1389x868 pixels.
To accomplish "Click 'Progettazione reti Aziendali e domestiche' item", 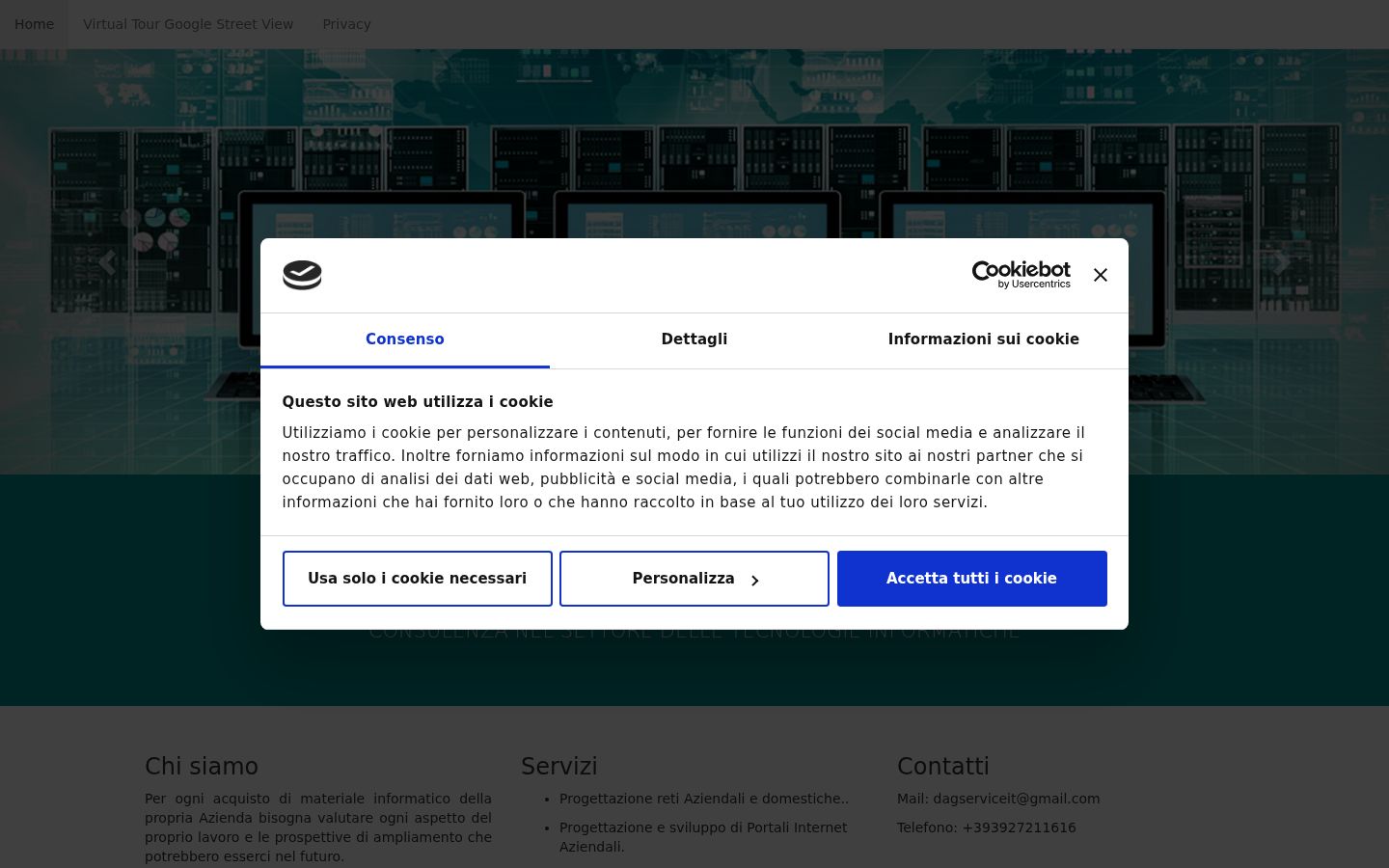I will [x=704, y=799].
